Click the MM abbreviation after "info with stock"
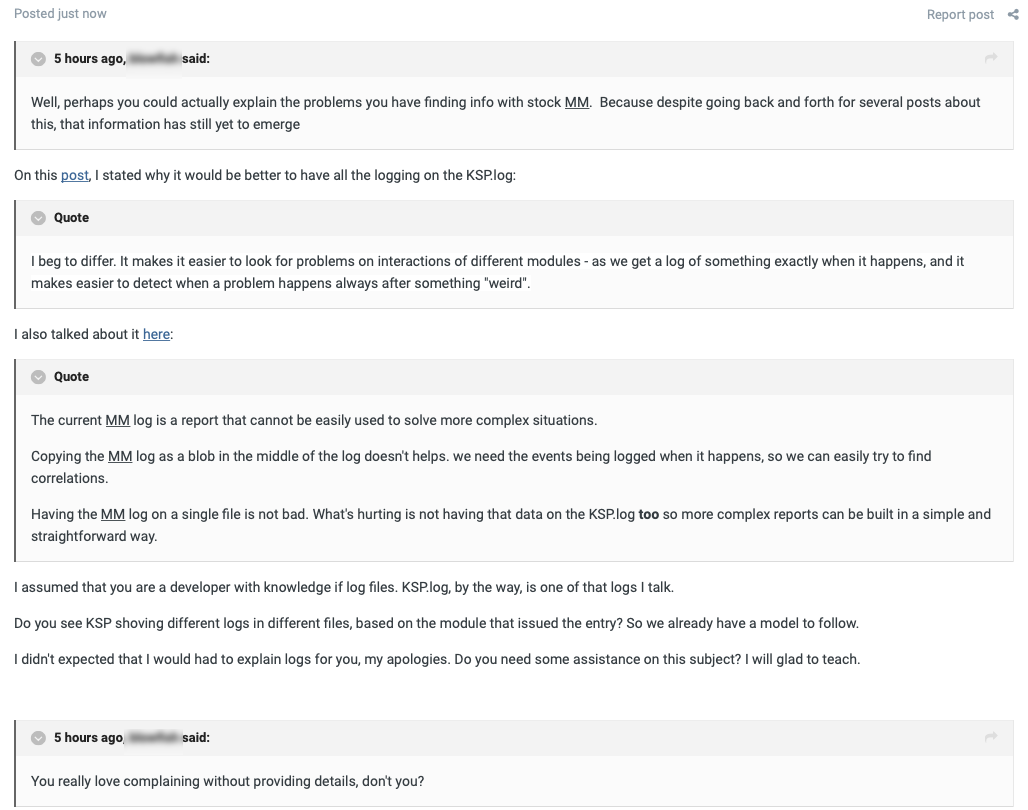The height and width of the screenshot is (810, 1028). tap(577, 102)
